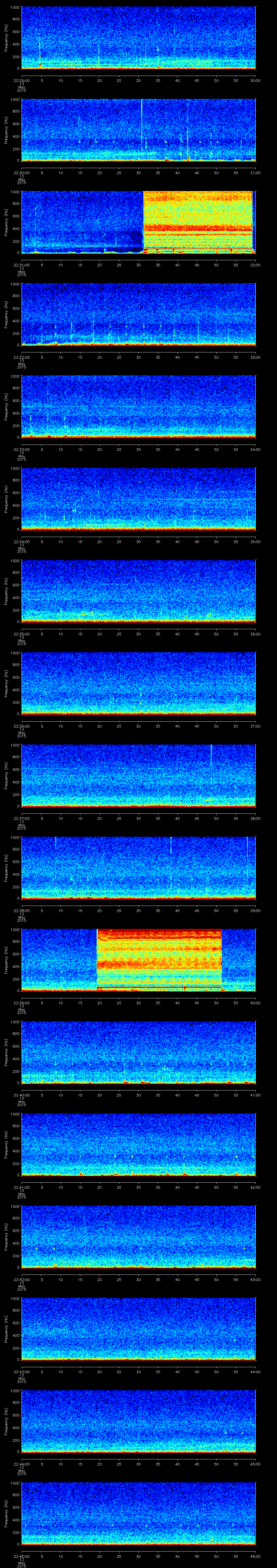
Task: Click the 35:00 end time label
Action: coord(256,542)
